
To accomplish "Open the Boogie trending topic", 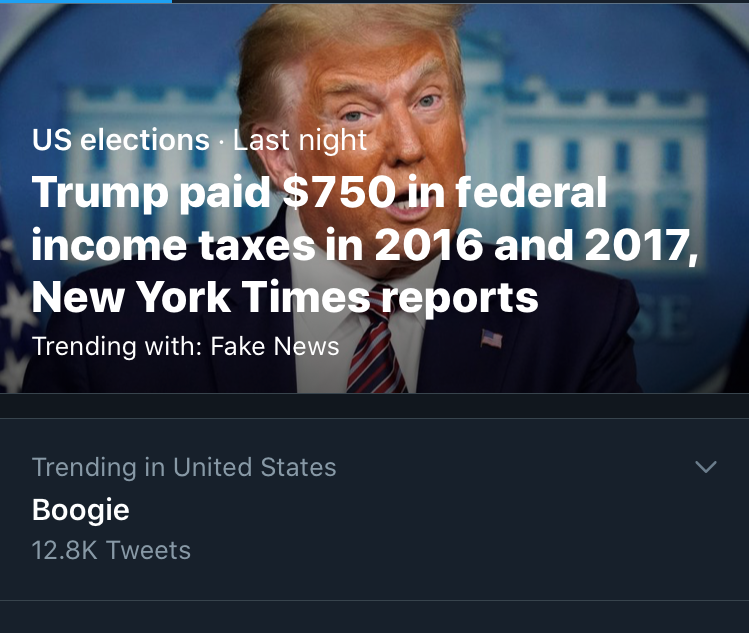I will [81, 510].
